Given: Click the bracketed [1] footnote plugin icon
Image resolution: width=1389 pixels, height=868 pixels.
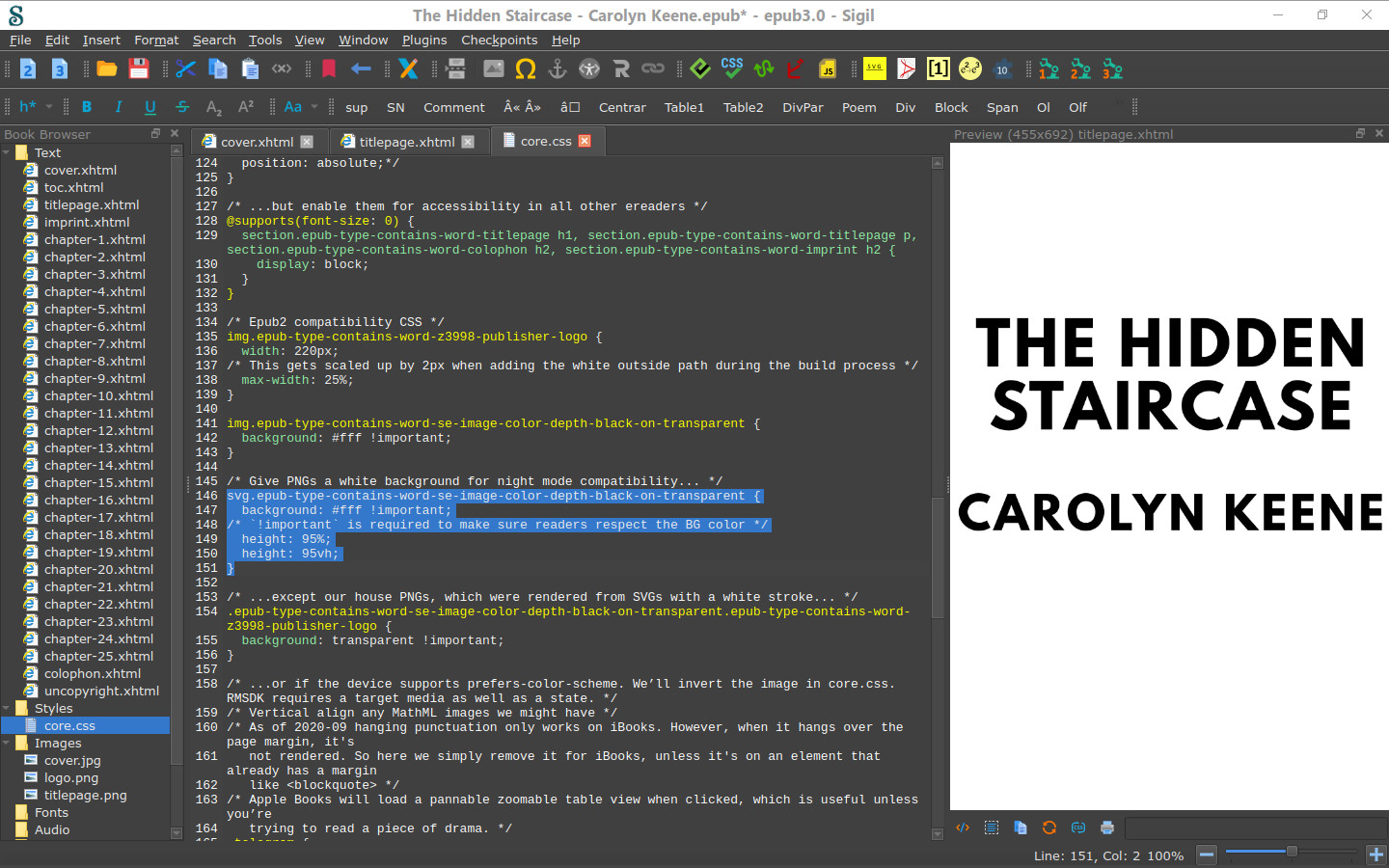Looking at the screenshot, I should click(x=939, y=69).
